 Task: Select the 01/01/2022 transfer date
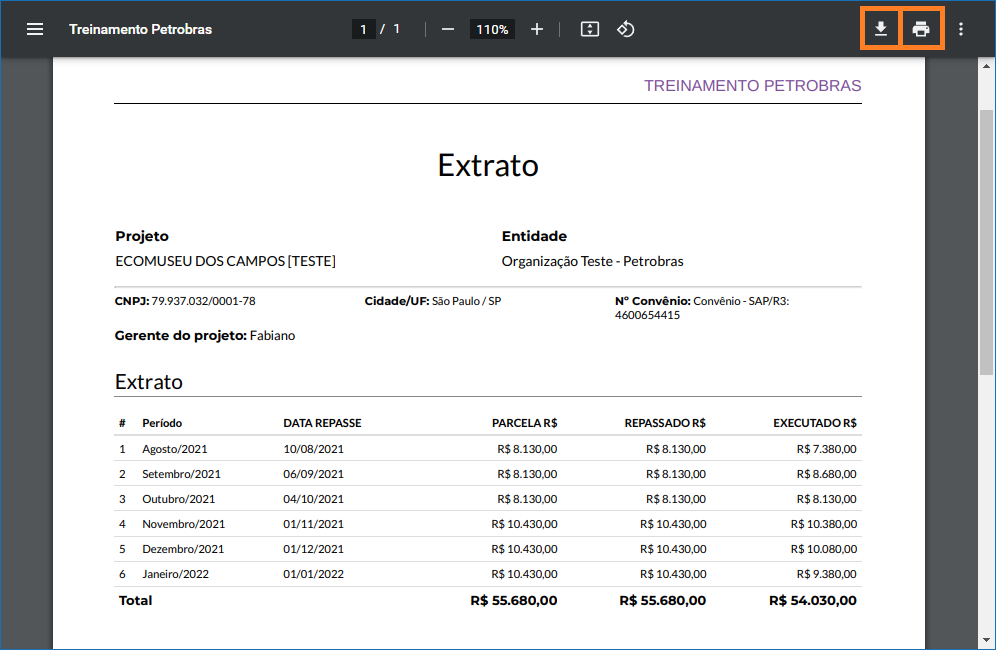[x=313, y=574]
